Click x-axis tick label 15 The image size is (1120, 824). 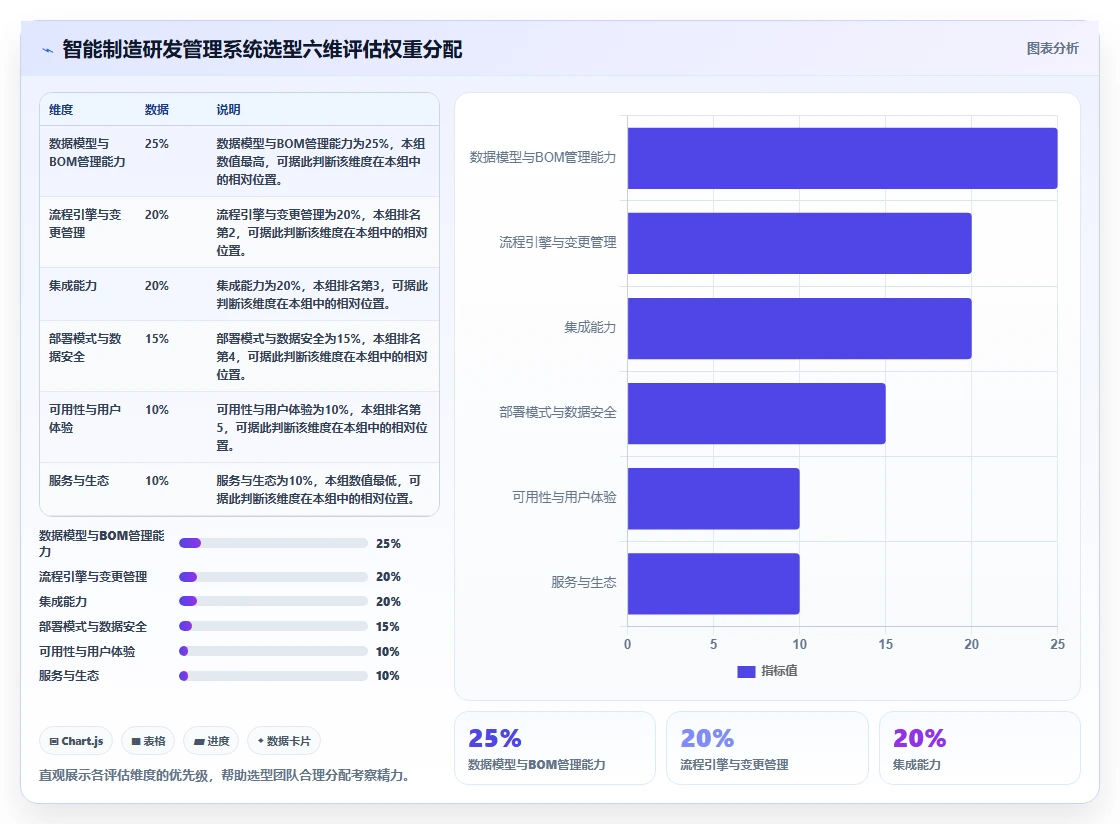886,644
